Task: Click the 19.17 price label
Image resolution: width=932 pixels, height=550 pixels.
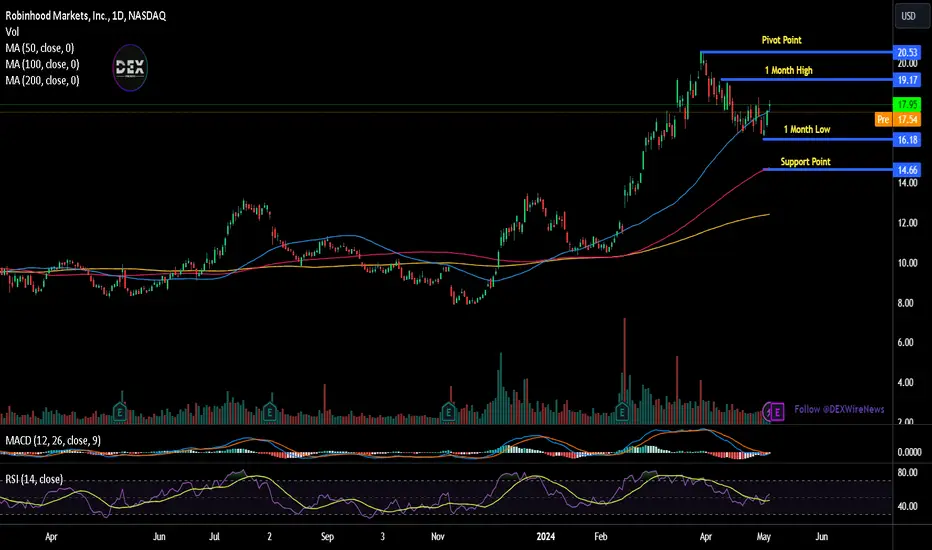Action: click(x=907, y=80)
